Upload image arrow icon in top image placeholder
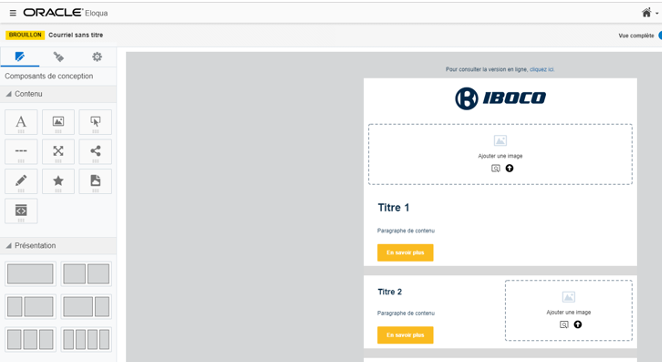The image size is (662, 362). [x=510, y=168]
